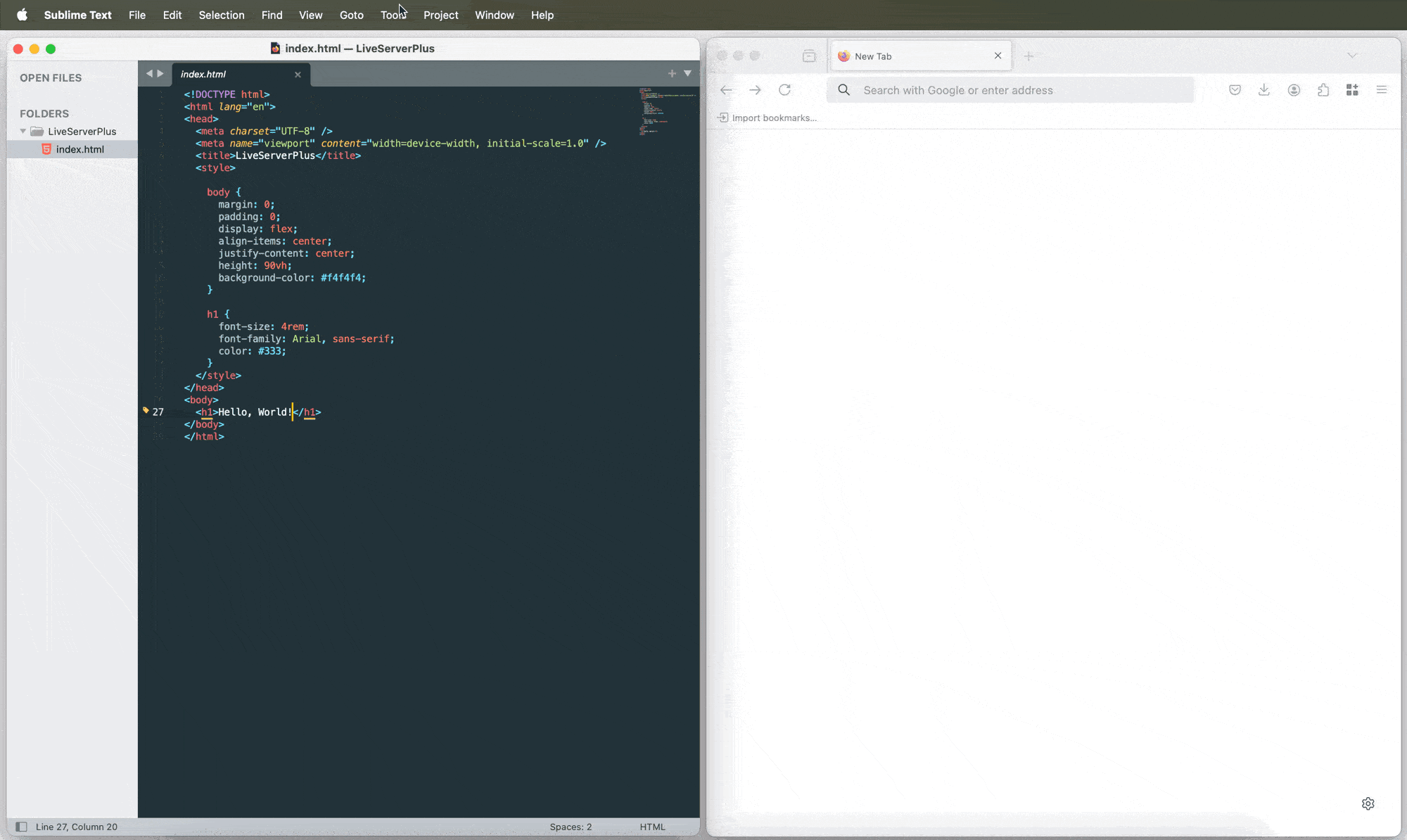Click Firefox view recent browsing icon
Viewport: 1407px width, 840px height.
[809, 56]
